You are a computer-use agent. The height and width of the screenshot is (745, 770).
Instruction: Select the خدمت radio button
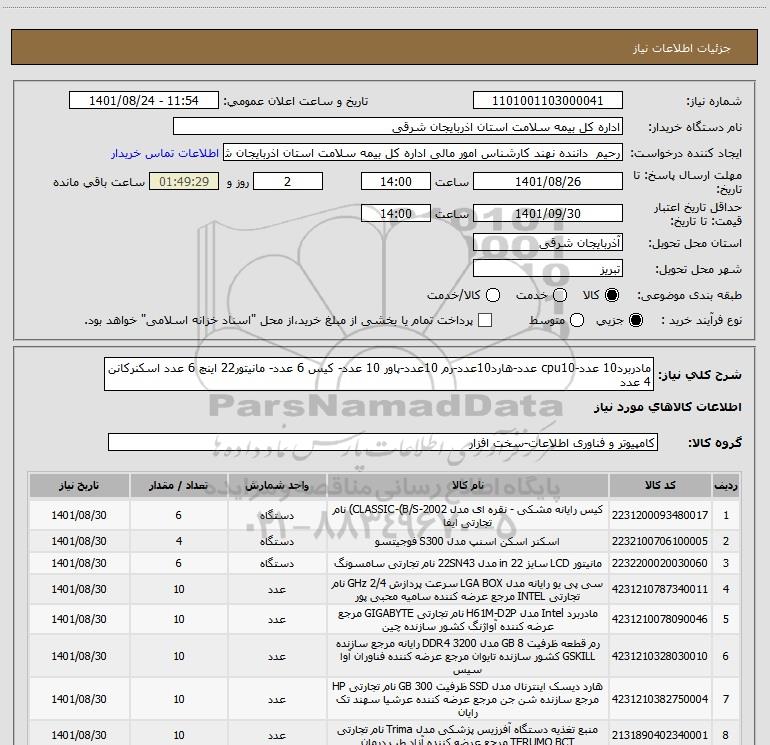[x=560, y=295]
